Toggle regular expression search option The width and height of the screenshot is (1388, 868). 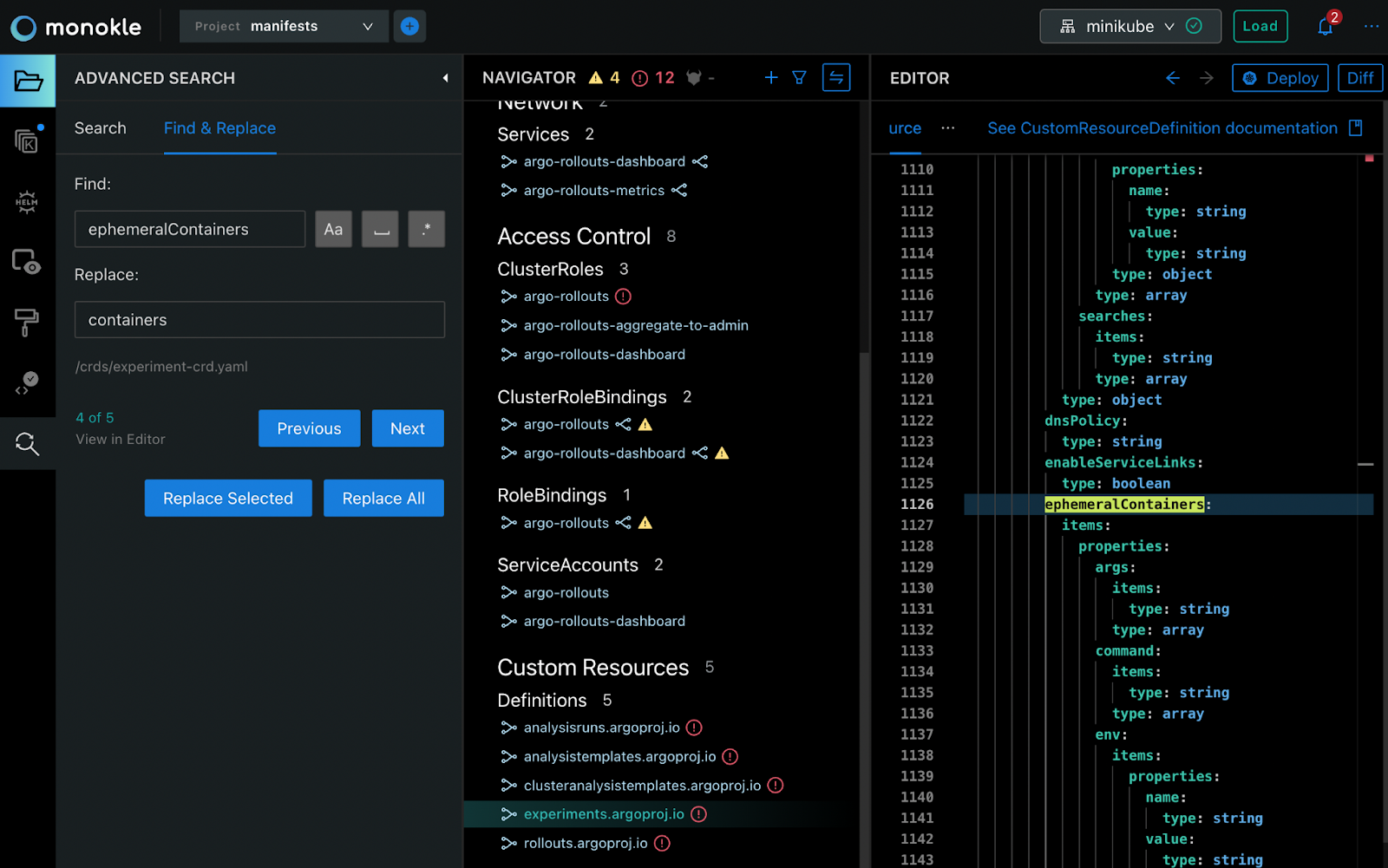[x=426, y=230]
